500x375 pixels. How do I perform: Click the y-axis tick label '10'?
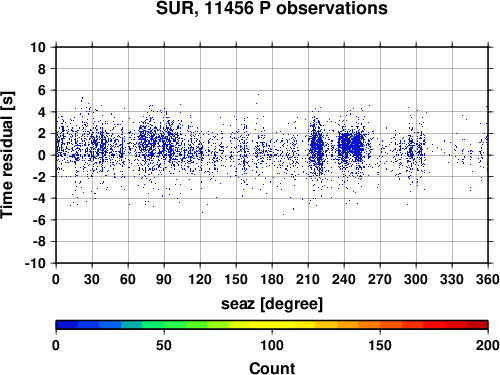click(x=38, y=47)
